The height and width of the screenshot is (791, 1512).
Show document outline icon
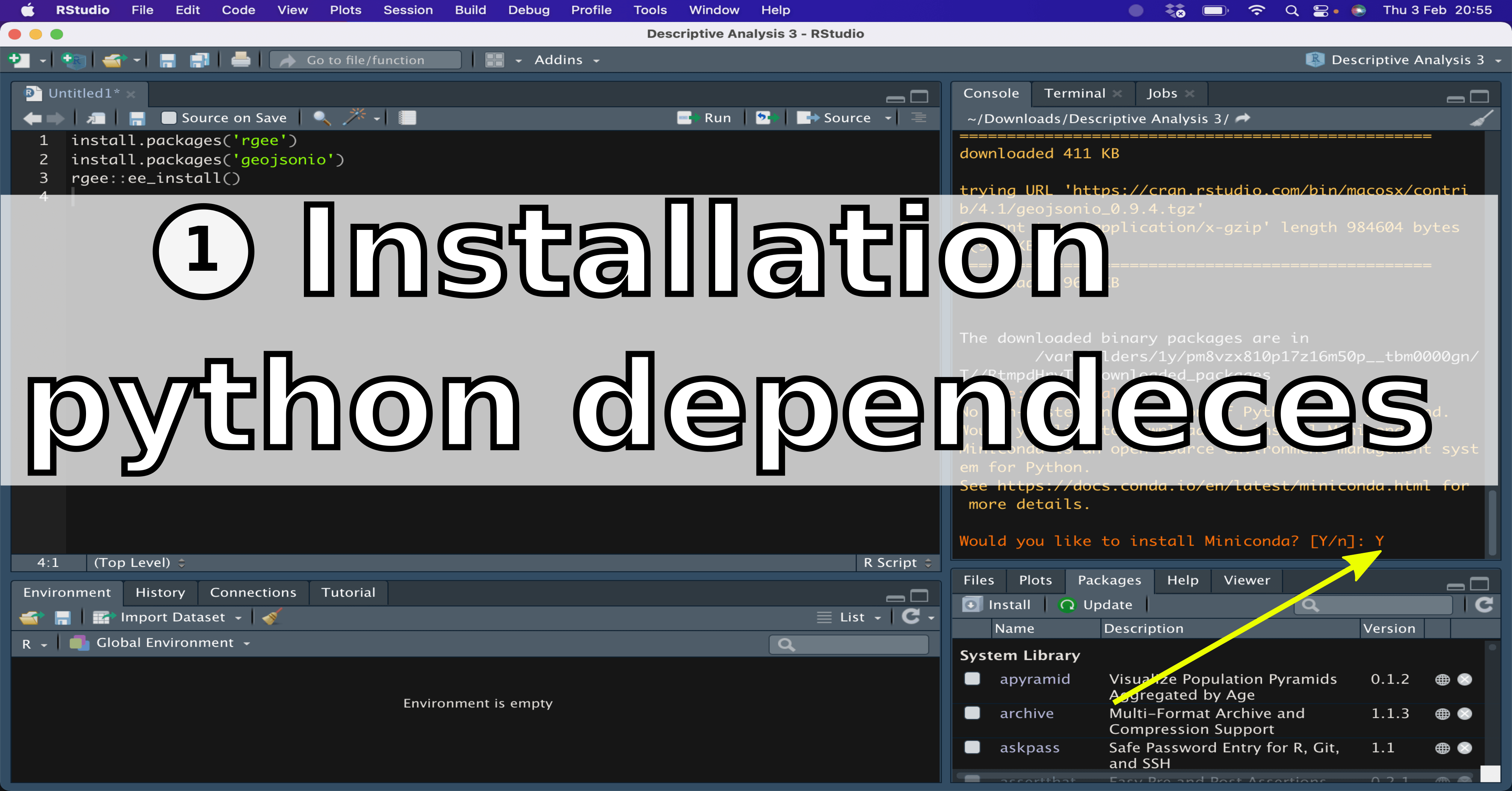click(x=918, y=118)
